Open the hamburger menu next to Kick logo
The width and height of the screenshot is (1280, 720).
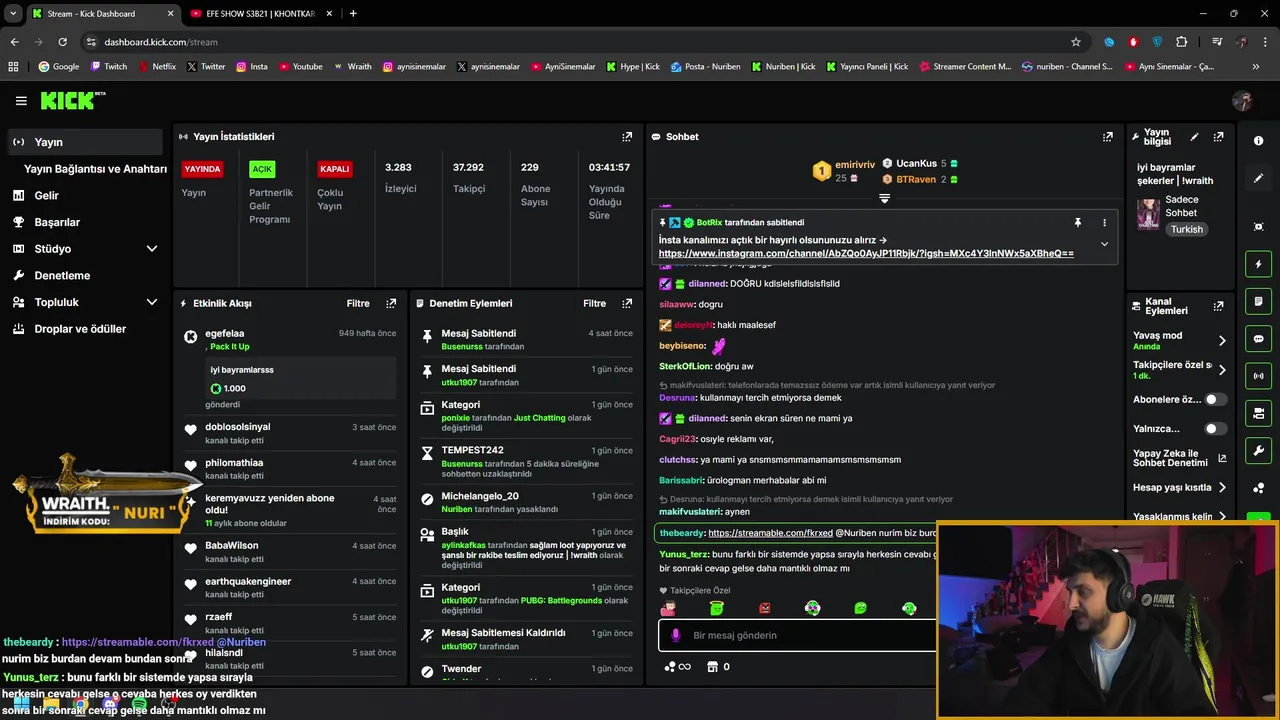21,101
